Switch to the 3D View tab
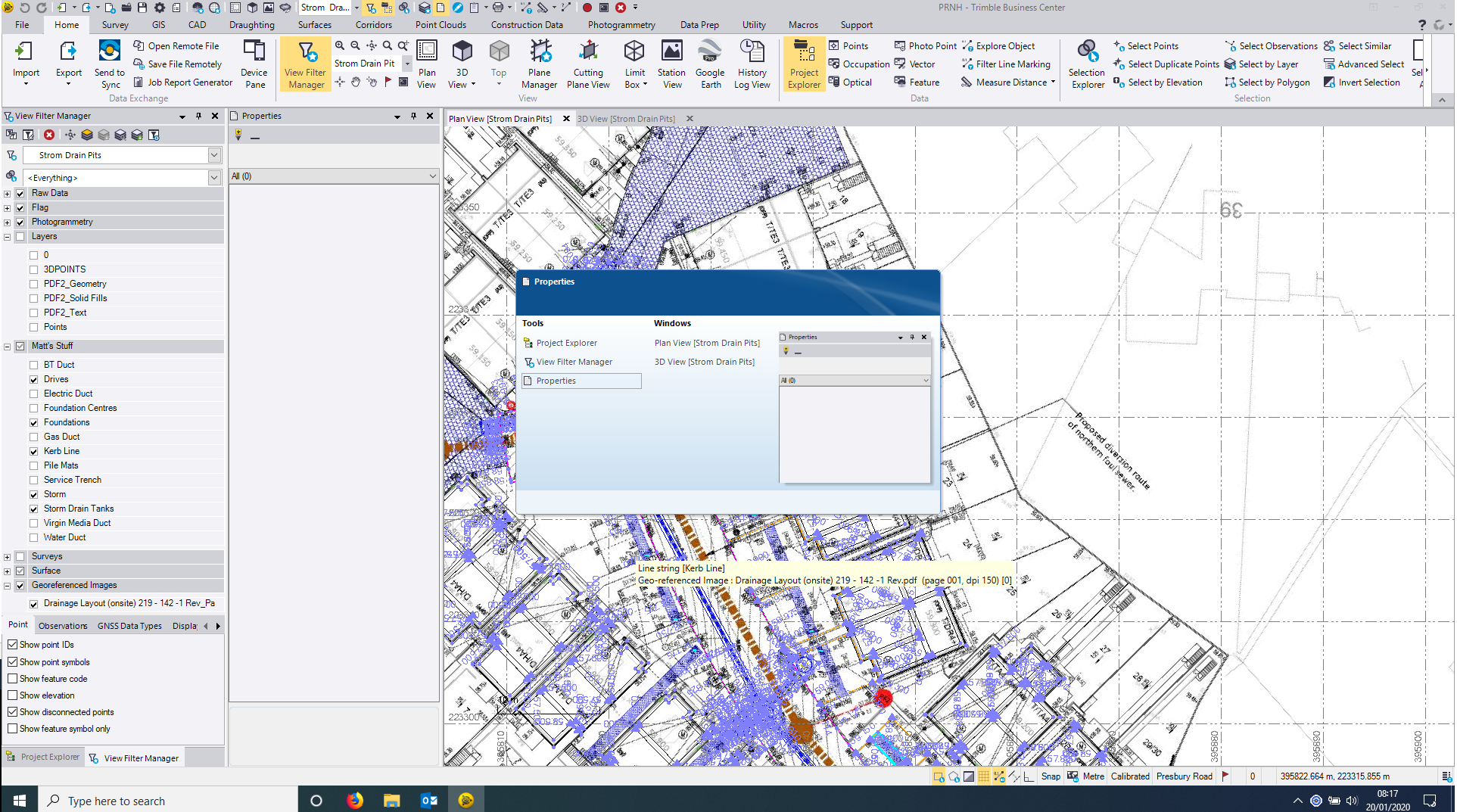 [625, 119]
